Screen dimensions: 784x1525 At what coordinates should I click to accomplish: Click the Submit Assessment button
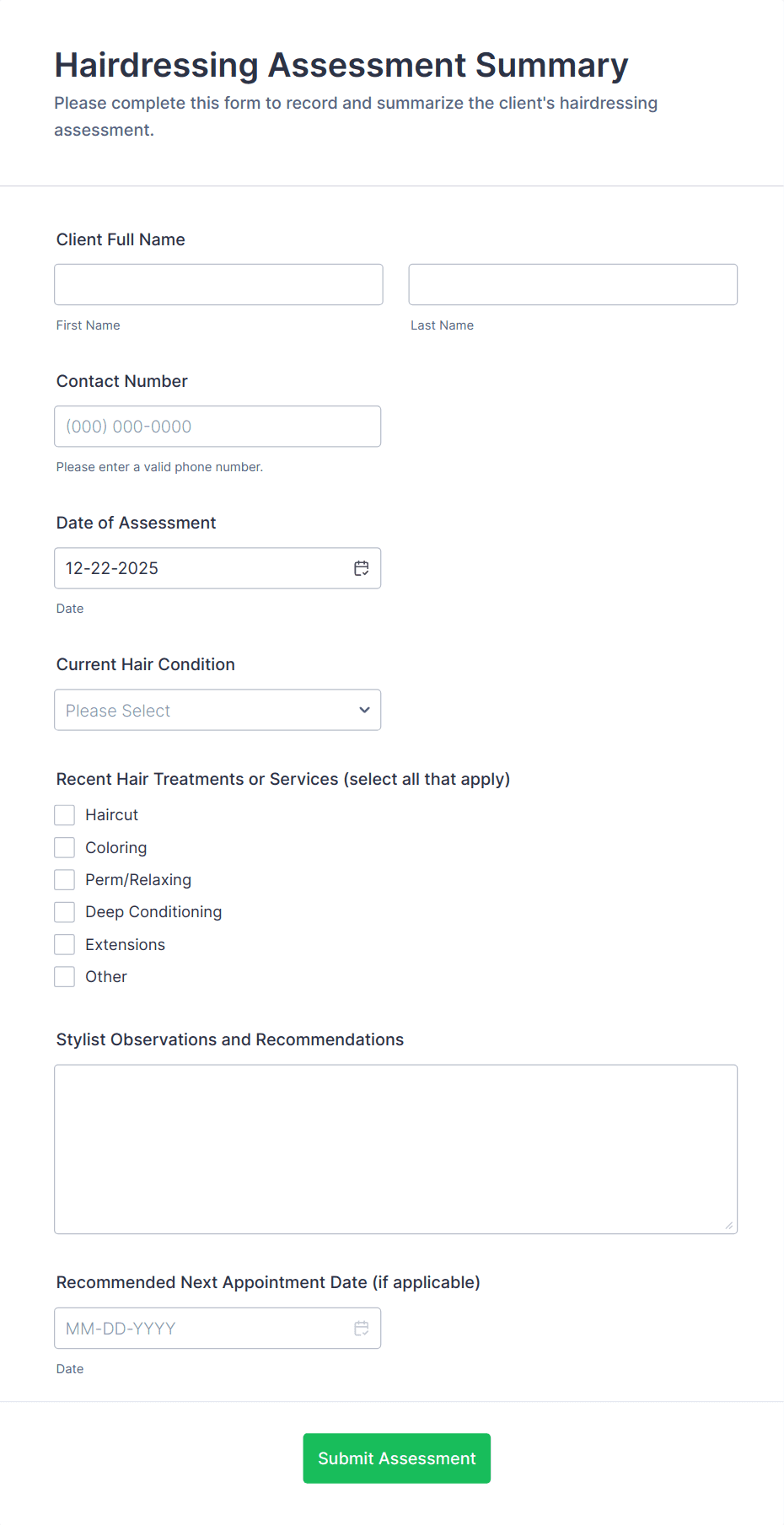pos(396,1458)
